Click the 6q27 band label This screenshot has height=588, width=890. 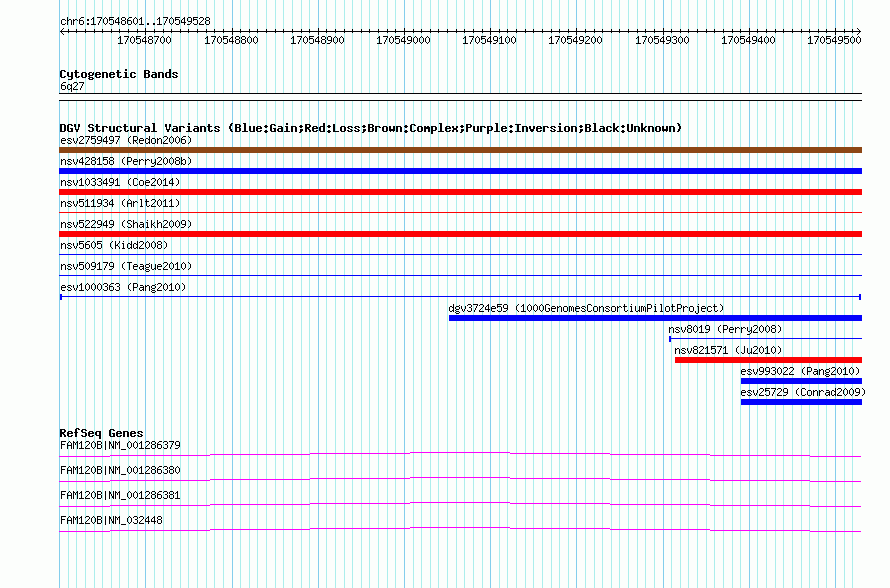coord(72,86)
